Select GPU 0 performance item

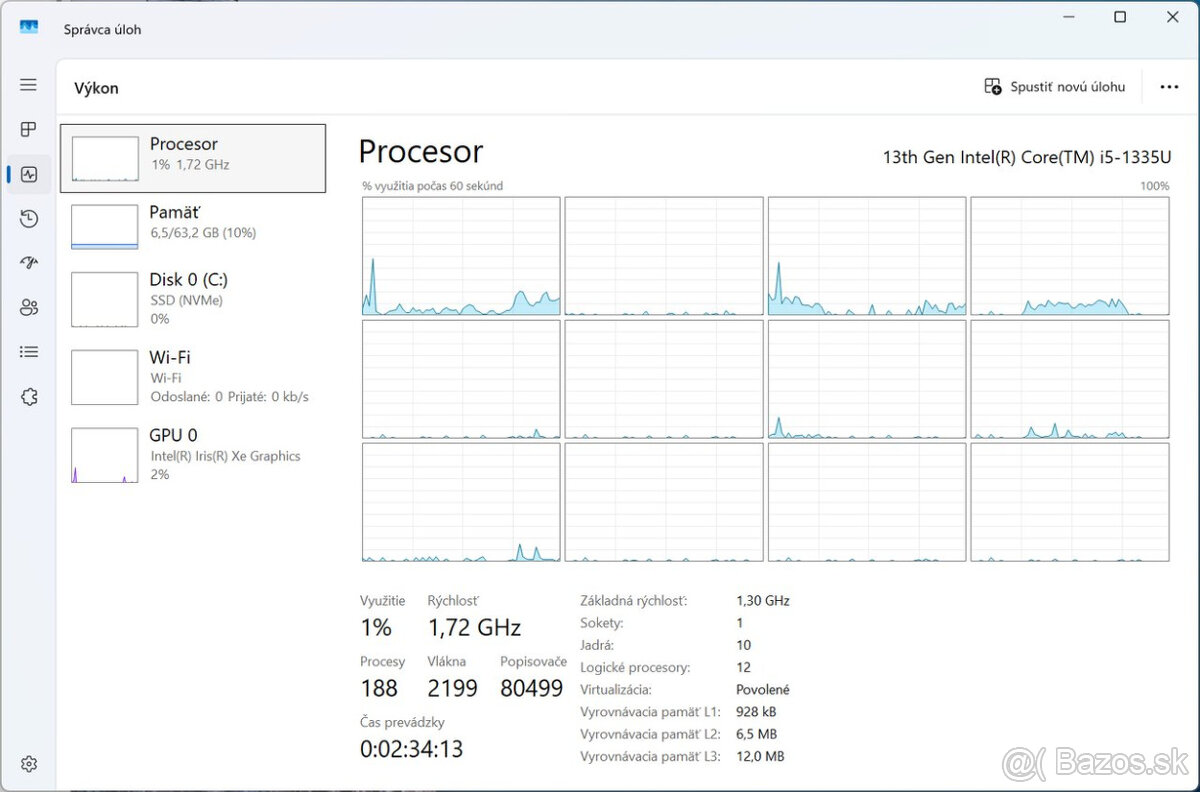193,454
